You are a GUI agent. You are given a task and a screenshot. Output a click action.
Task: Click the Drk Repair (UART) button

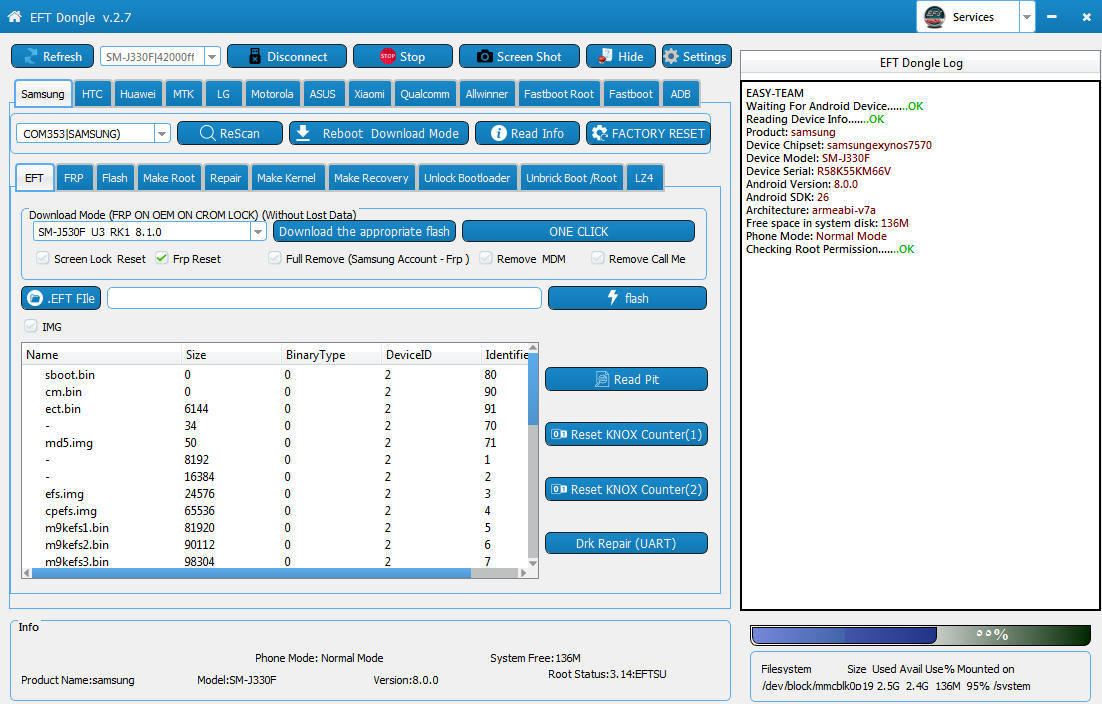point(626,543)
